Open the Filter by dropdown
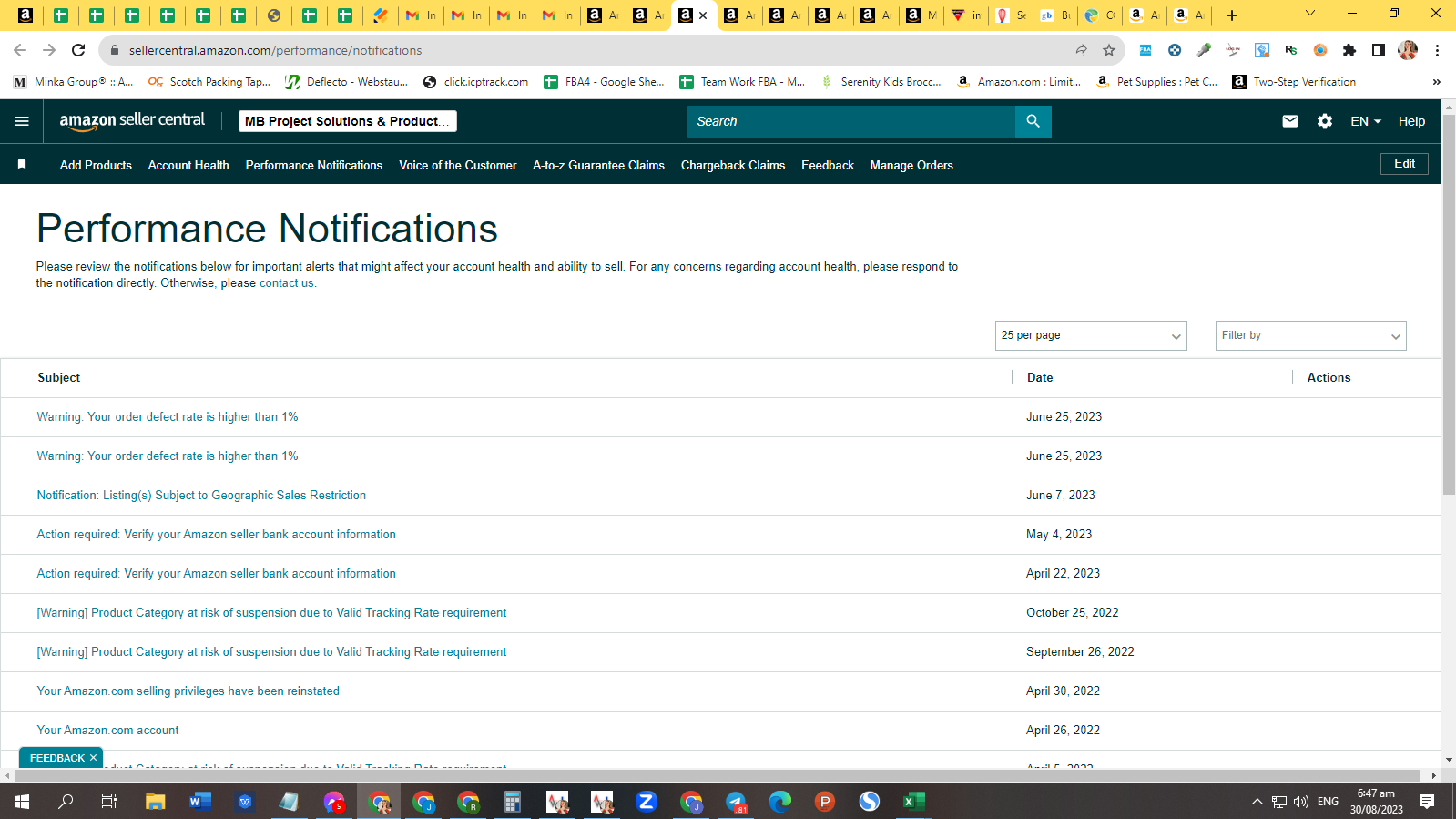Image resolution: width=1456 pixels, height=819 pixels. [1311, 335]
